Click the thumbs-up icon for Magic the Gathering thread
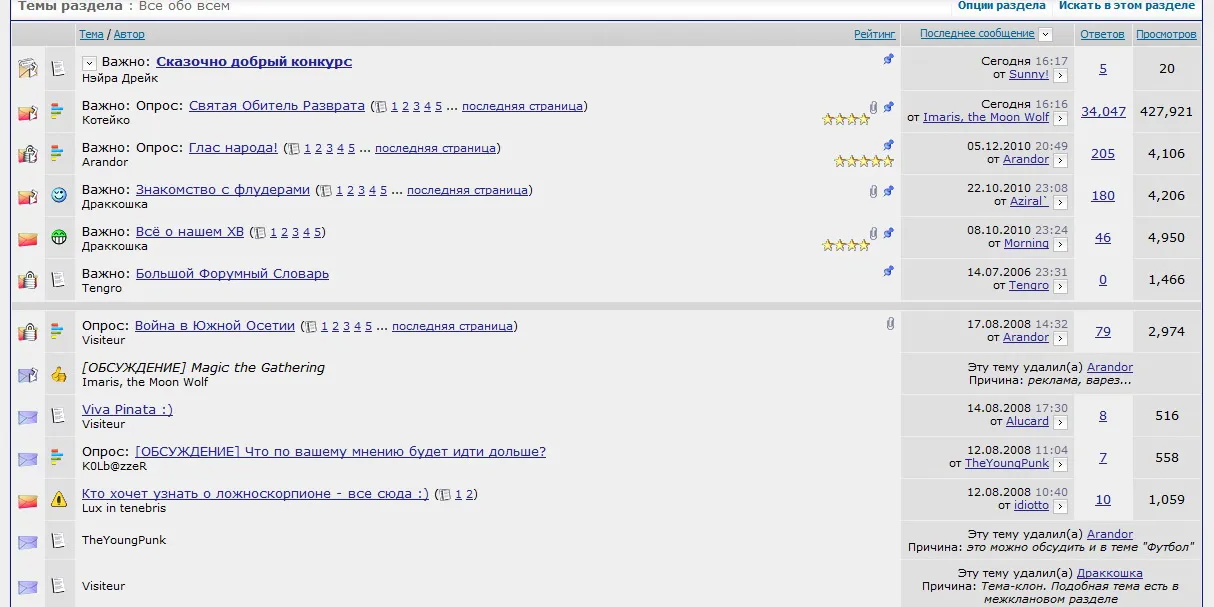The height and width of the screenshot is (607, 1214). pyautogui.click(x=59, y=374)
